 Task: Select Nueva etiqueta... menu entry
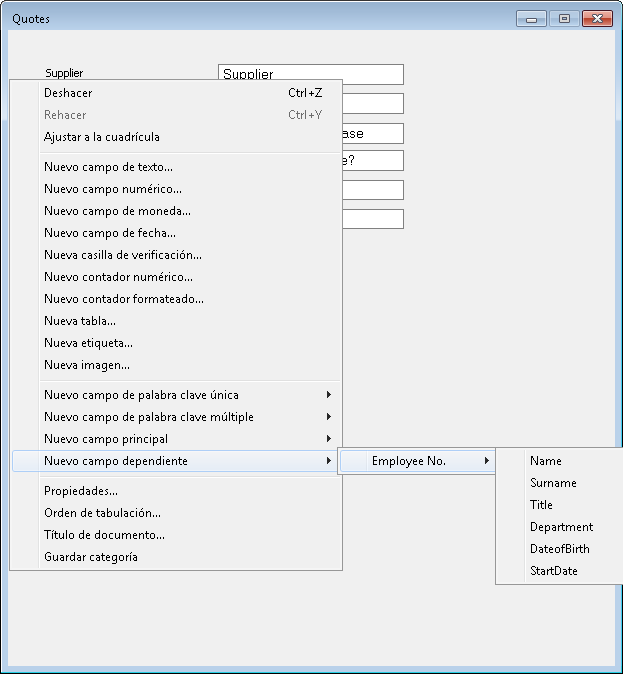[x=176, y=343]
